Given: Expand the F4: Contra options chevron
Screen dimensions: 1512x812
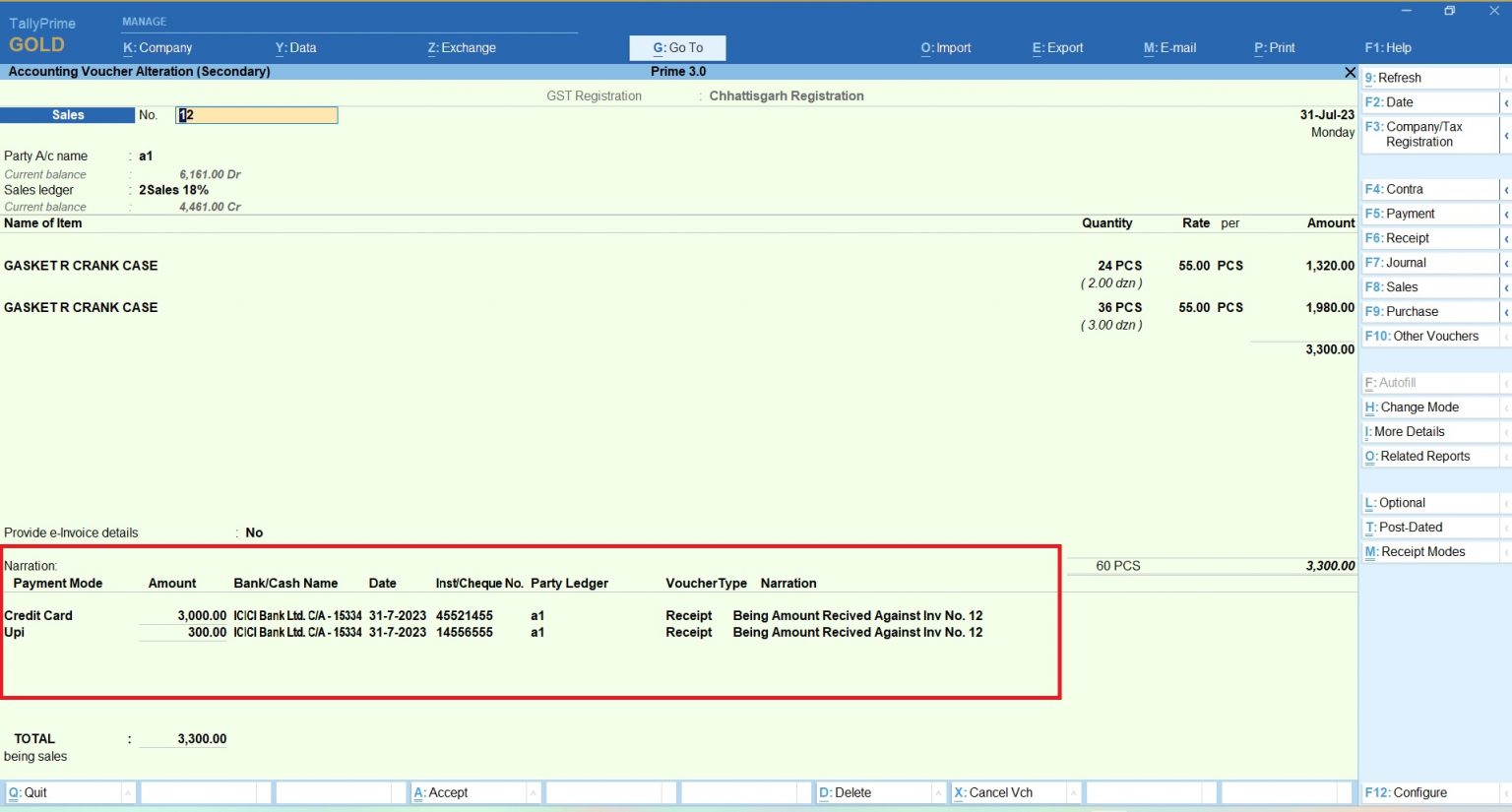Looking at the screenshot, I should (x=1507, y=188).
